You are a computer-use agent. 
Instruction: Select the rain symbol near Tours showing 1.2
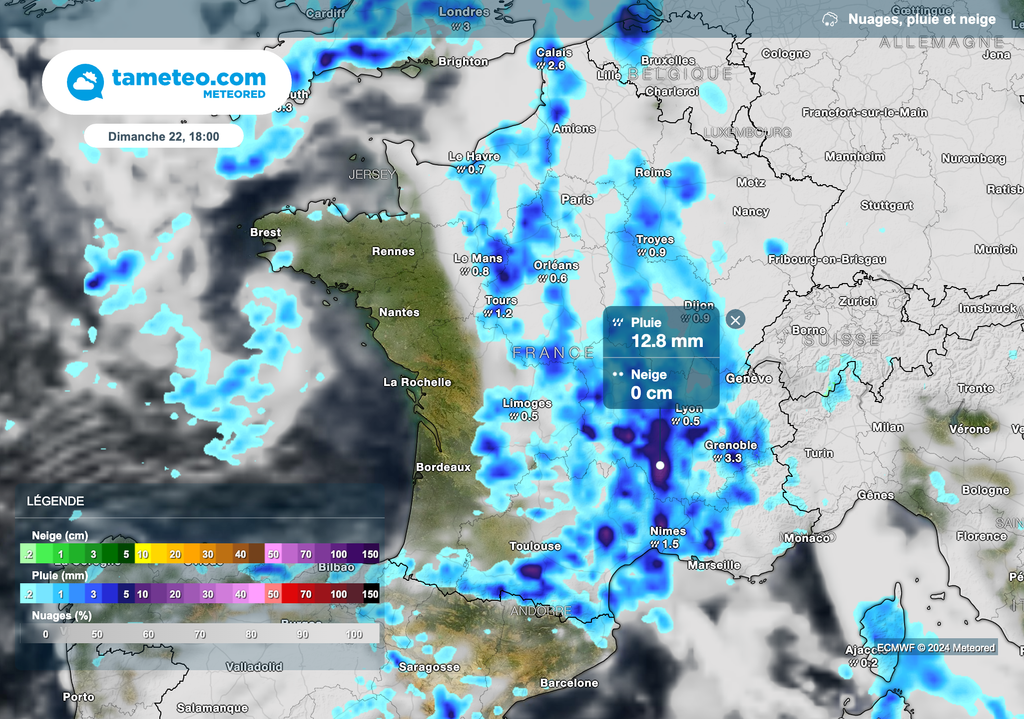point(490,312)
